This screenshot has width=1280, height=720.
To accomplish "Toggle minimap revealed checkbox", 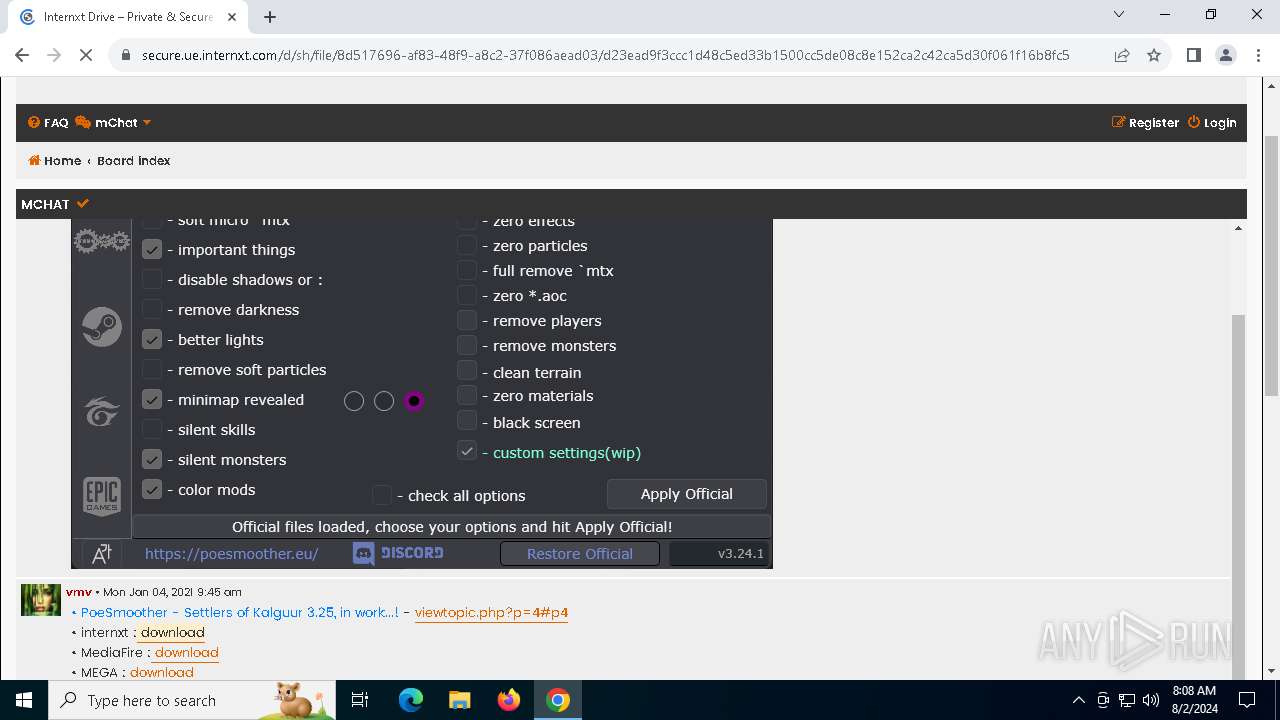I will coord(152,399).
